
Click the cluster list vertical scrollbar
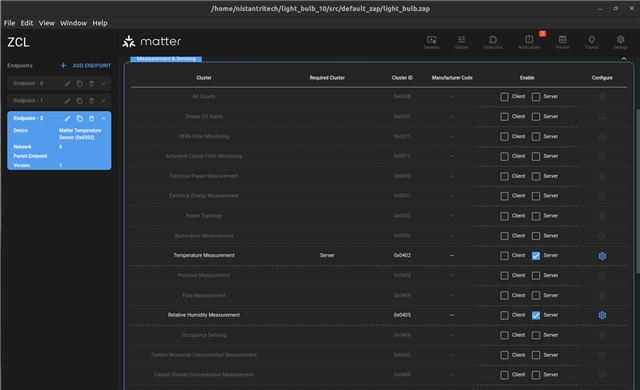(638, 191)
